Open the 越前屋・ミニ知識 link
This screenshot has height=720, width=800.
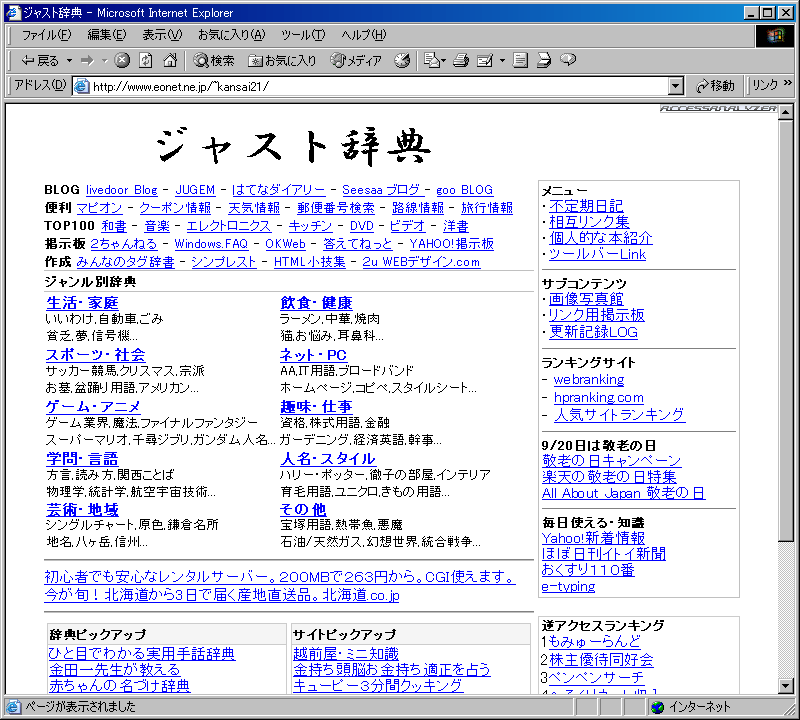346,654
